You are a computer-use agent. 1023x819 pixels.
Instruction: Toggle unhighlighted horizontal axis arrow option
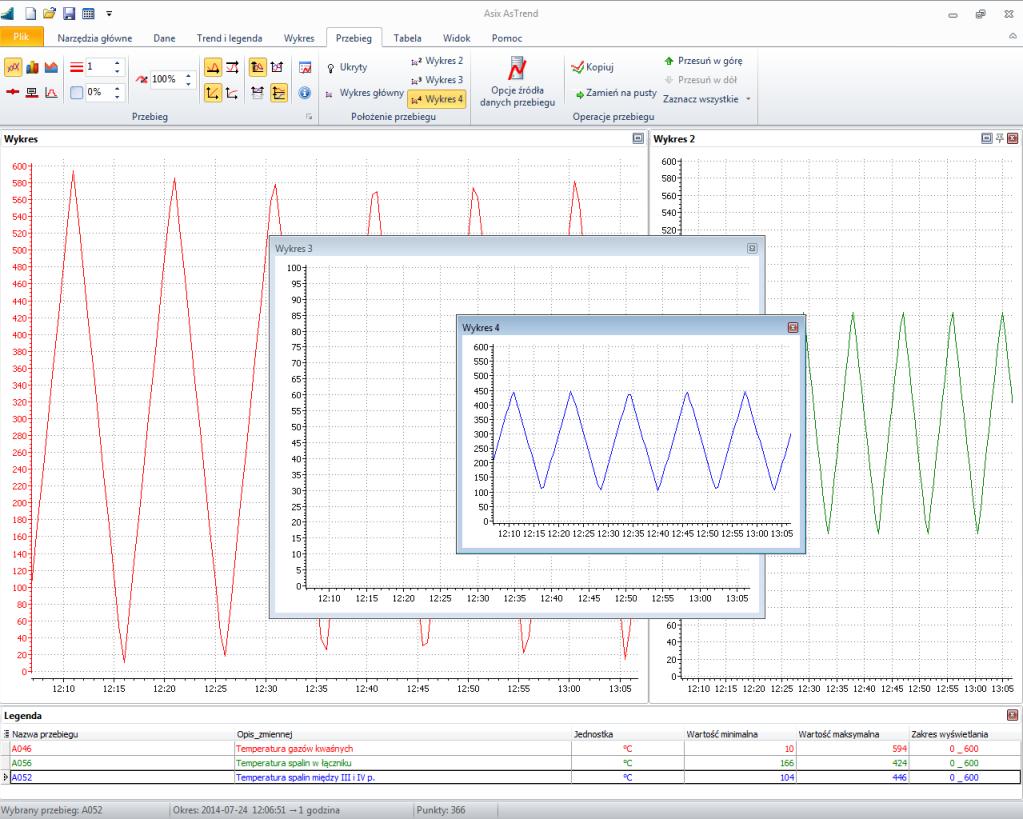pyautogui.click(x=232, y=67)
